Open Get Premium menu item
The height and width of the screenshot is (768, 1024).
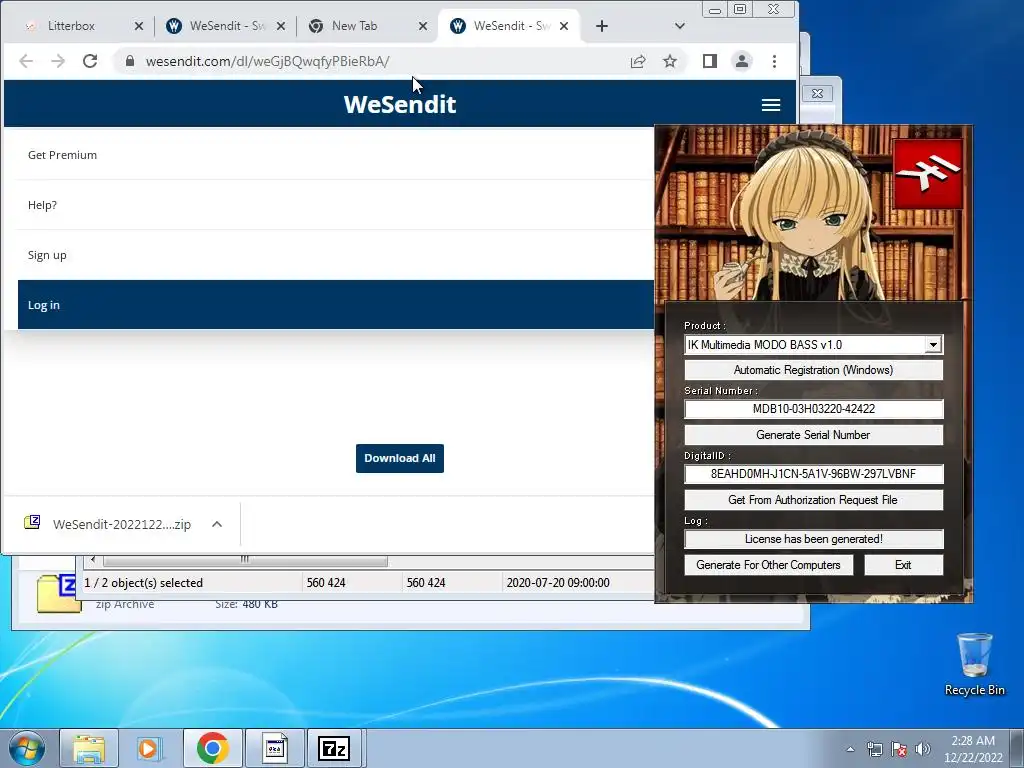tap(62, 155)
